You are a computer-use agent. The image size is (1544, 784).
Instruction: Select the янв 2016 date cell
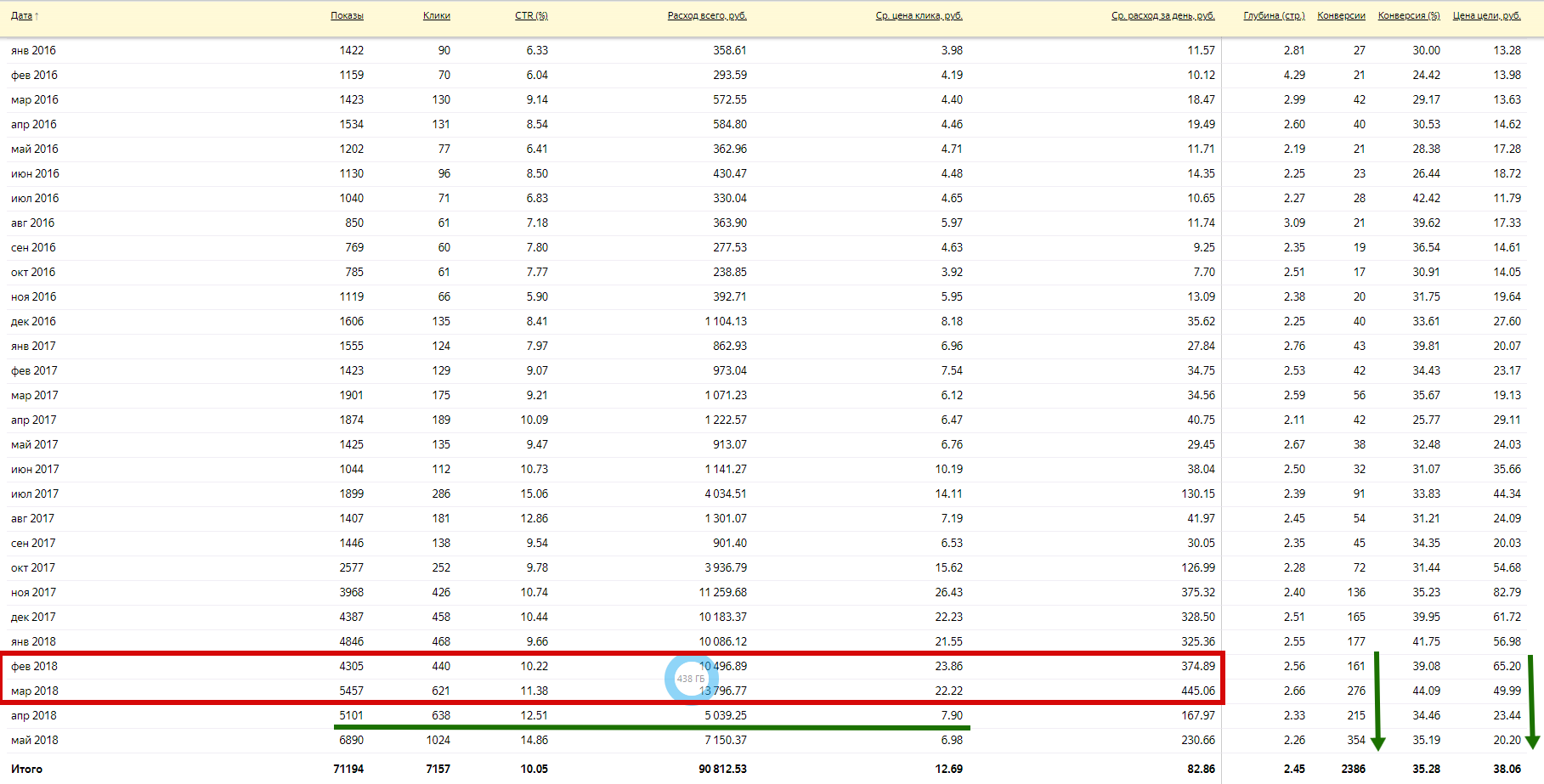pos(33,50)
